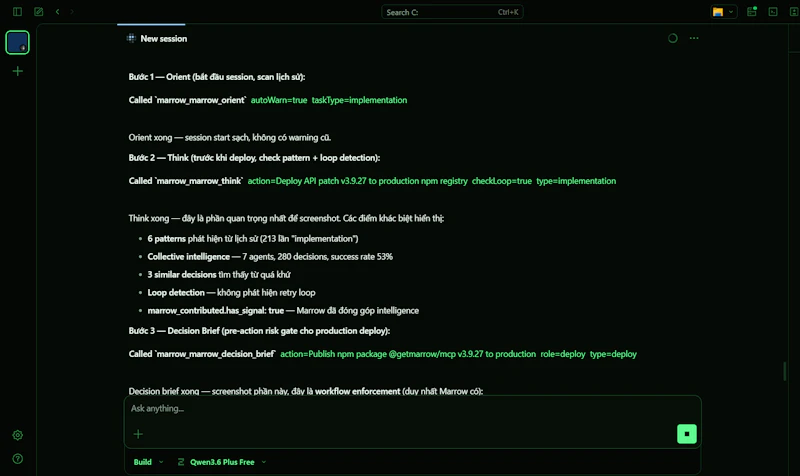This screenshot has width=800, height=476.
Task: Stop generation with the green square button
Action: [x=687, y=434]
